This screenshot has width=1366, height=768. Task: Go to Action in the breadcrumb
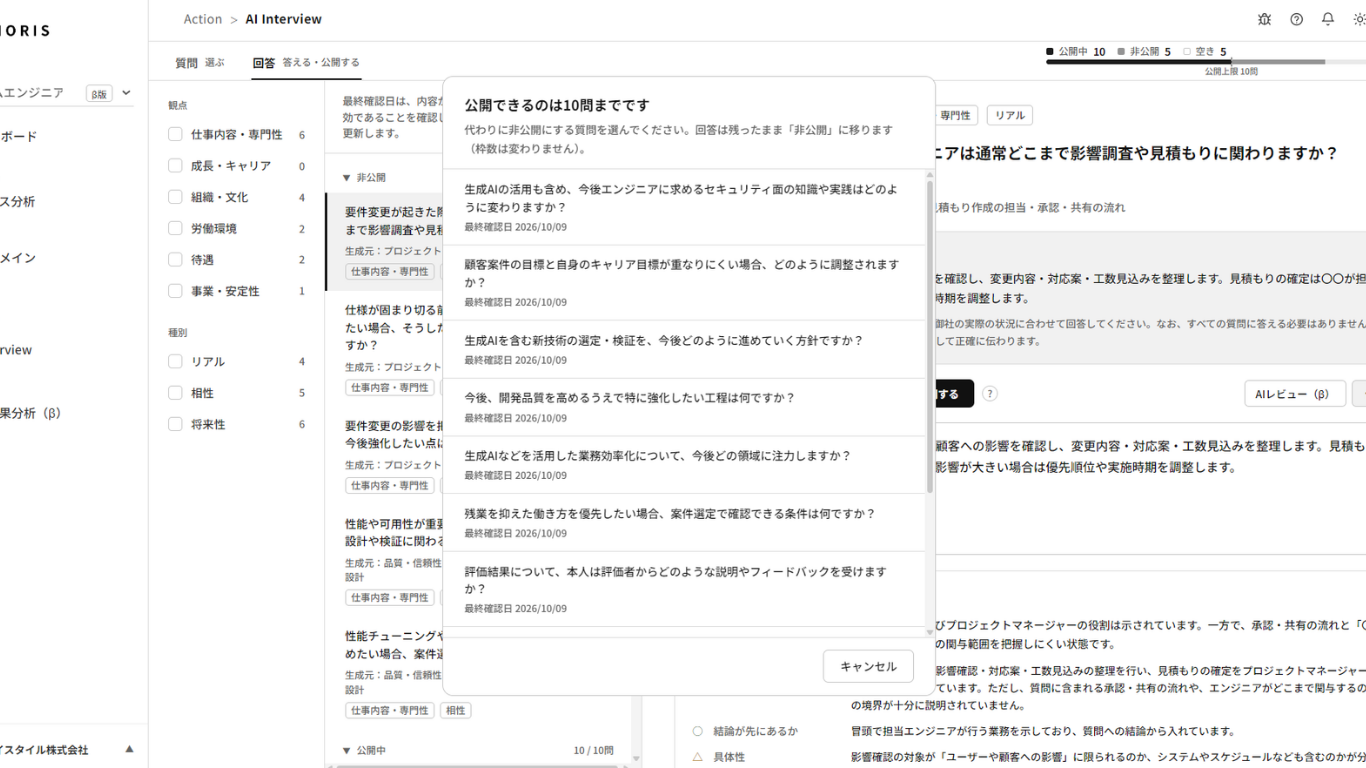click(203, 19)
